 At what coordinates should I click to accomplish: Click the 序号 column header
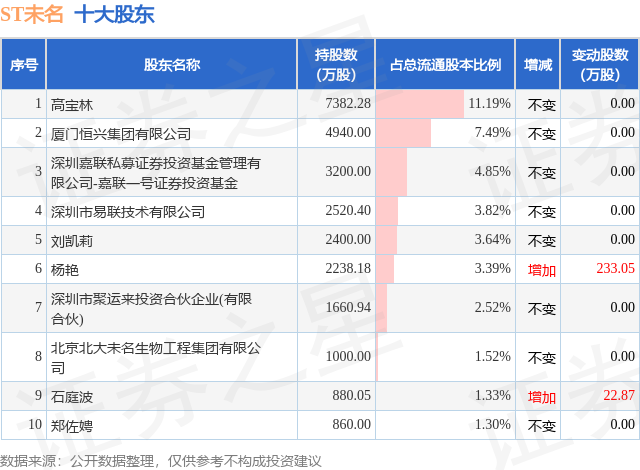(24, 64)
